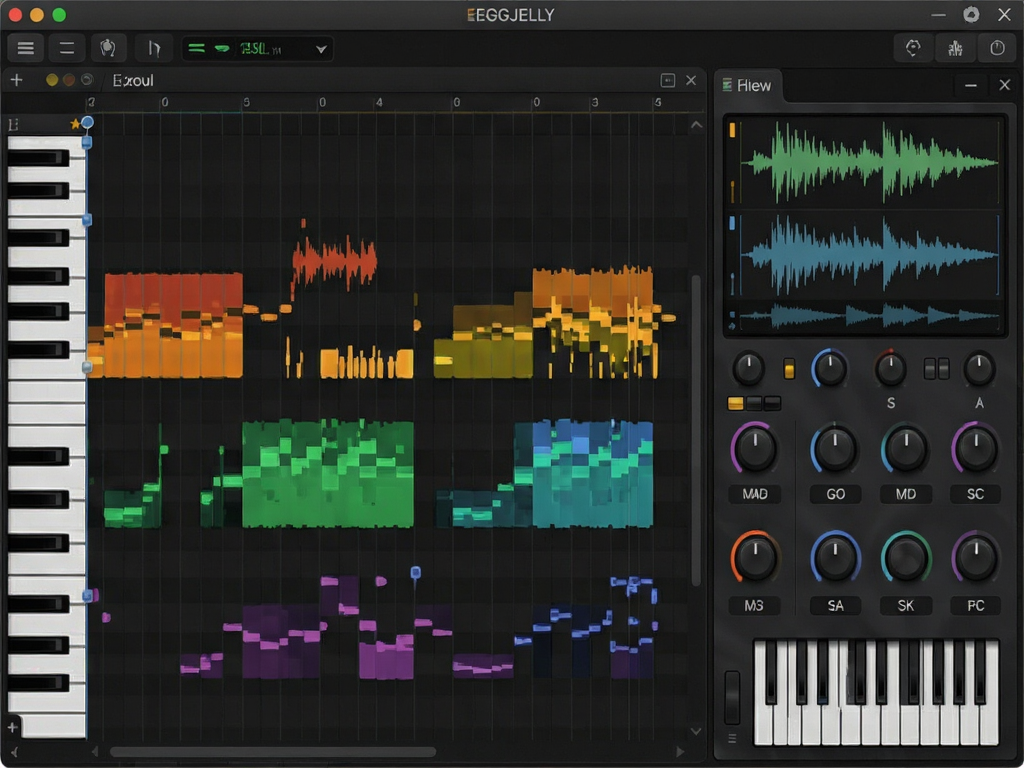Click the blue note marker in purple track
The height and width of the screenshot is (768, 1024).
point(415,573)
